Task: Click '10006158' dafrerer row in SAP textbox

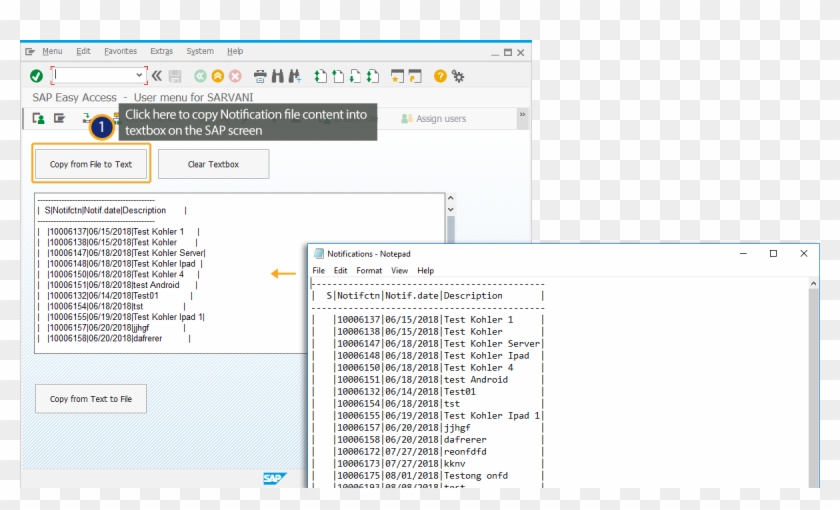Action: (x=114, y=339)
